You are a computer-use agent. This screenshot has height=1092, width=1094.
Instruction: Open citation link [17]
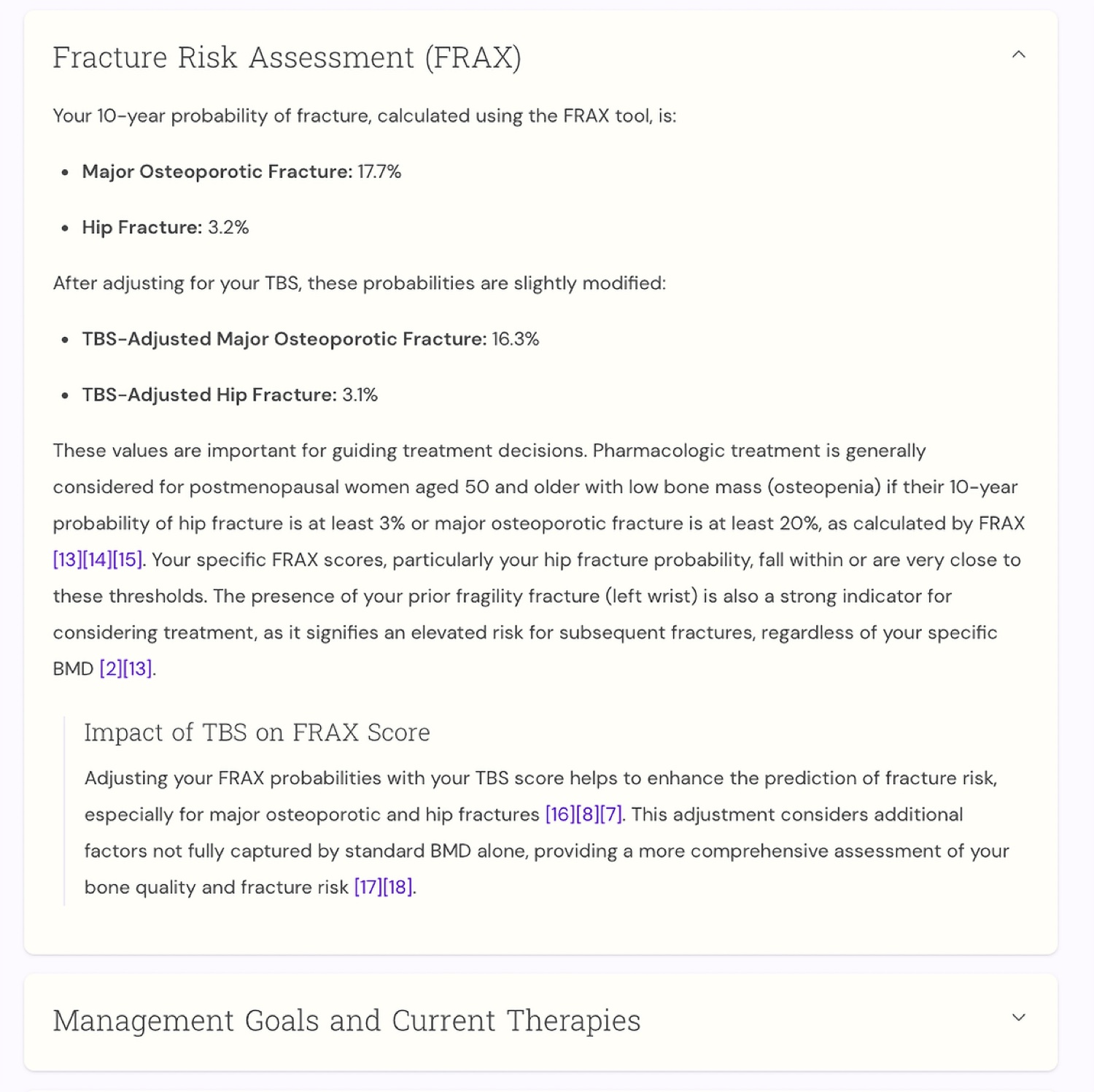[368, 888]
